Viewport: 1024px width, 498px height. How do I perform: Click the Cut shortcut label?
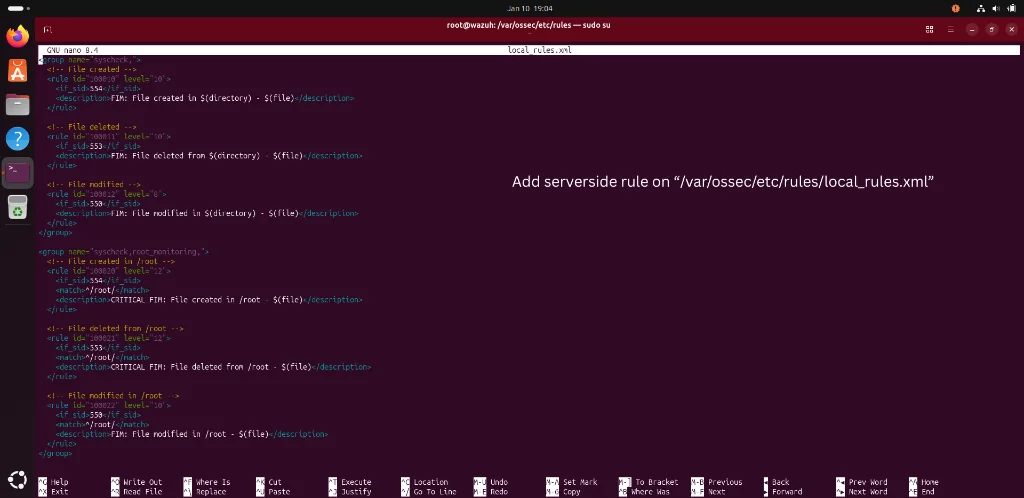[x=274, y=482]
